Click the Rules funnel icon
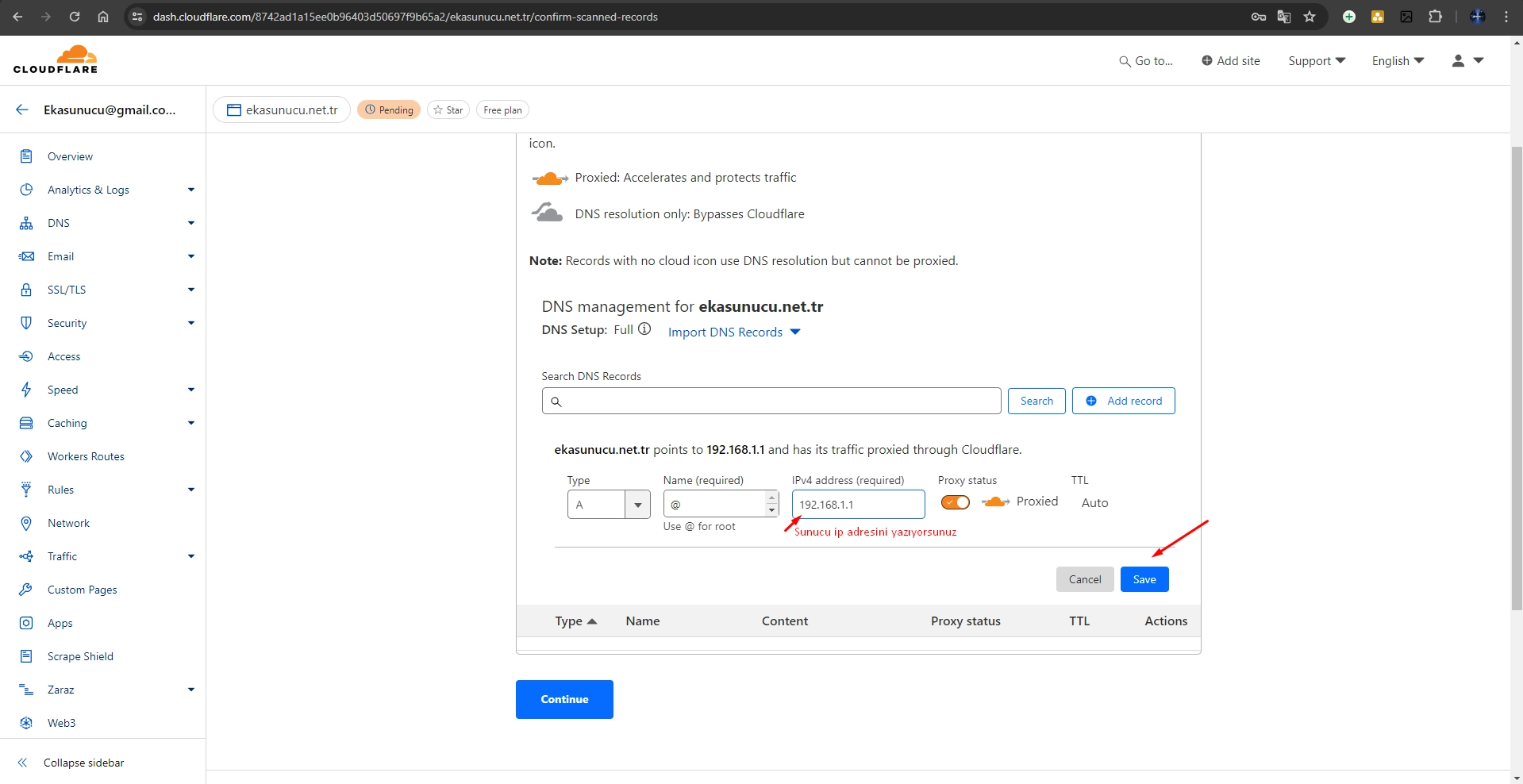1523x784 pixels. [26, 490]
